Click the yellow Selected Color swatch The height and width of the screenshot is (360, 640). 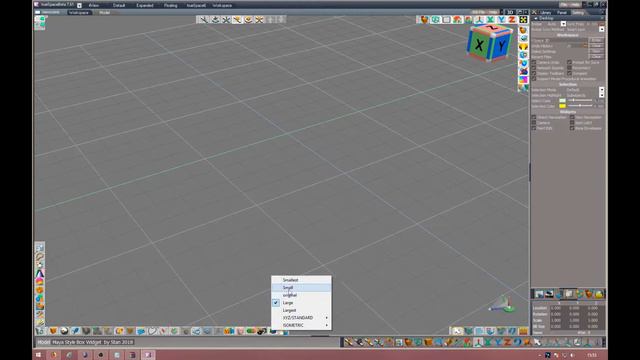[562, 106]
